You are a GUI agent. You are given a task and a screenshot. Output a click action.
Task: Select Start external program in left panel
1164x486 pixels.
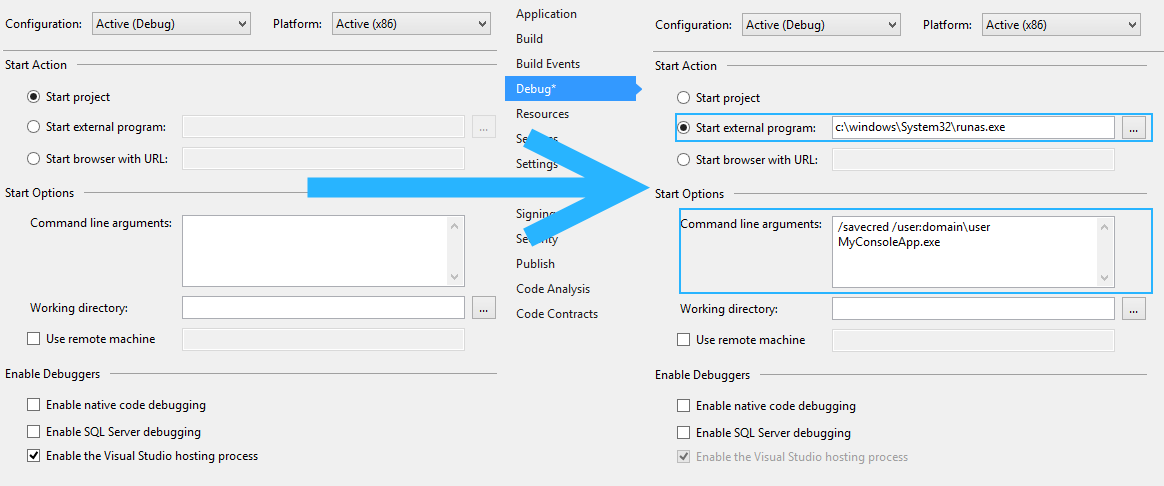tap(34, 127)
